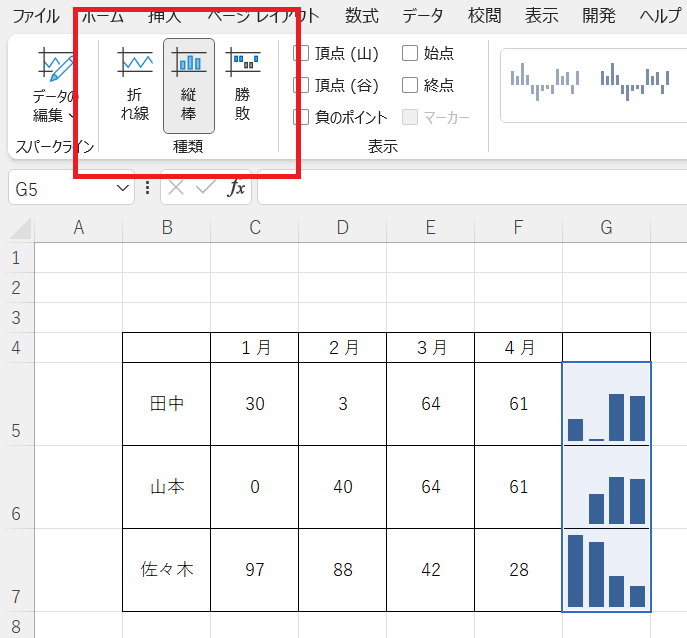
Task: Select the column G header
Action: (606, 228)
